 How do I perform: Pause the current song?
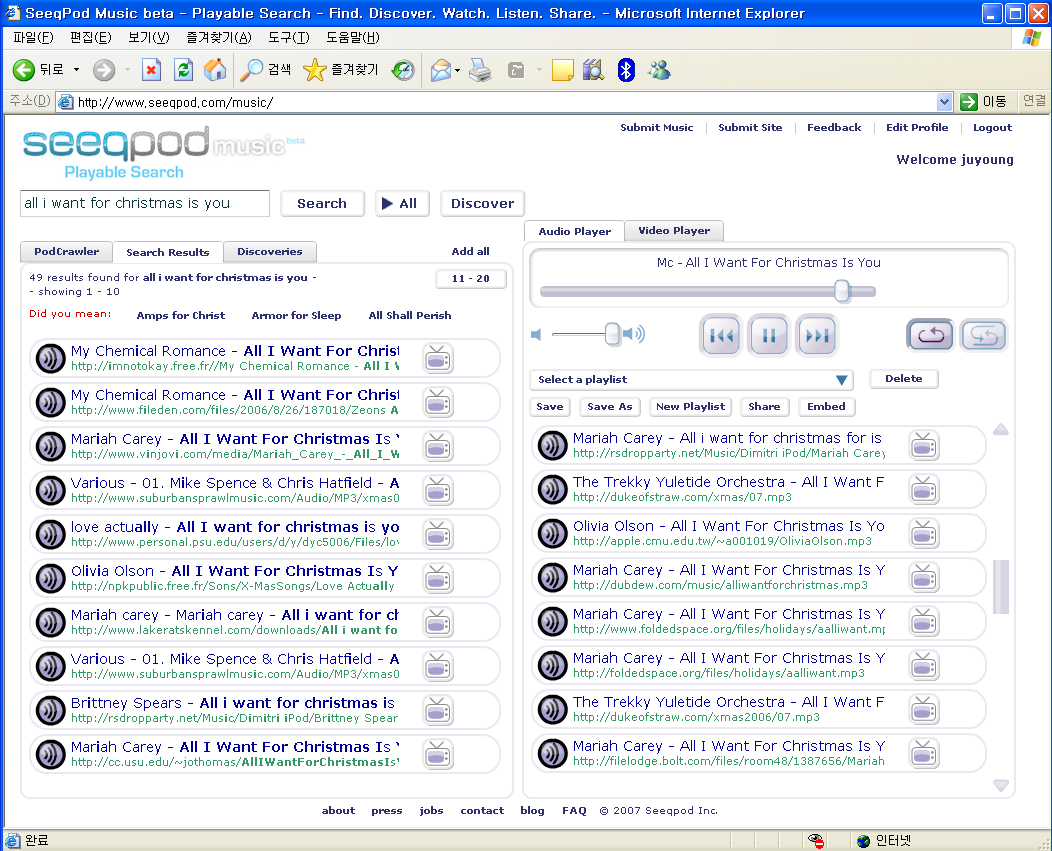[769, 335]
